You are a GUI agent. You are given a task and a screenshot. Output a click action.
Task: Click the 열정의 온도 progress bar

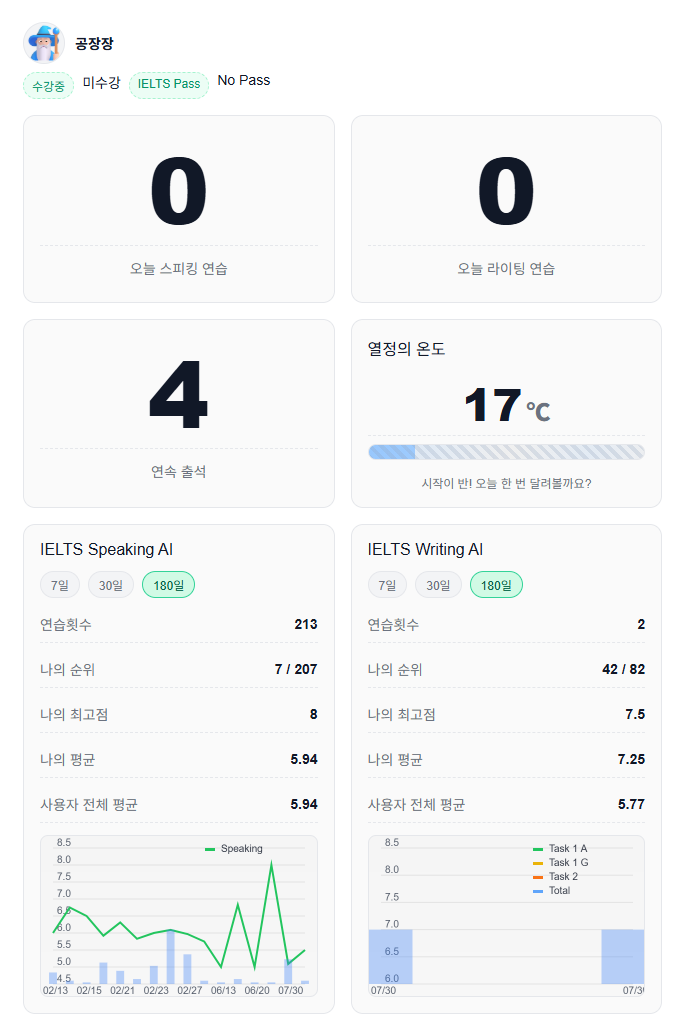(507, 452)
